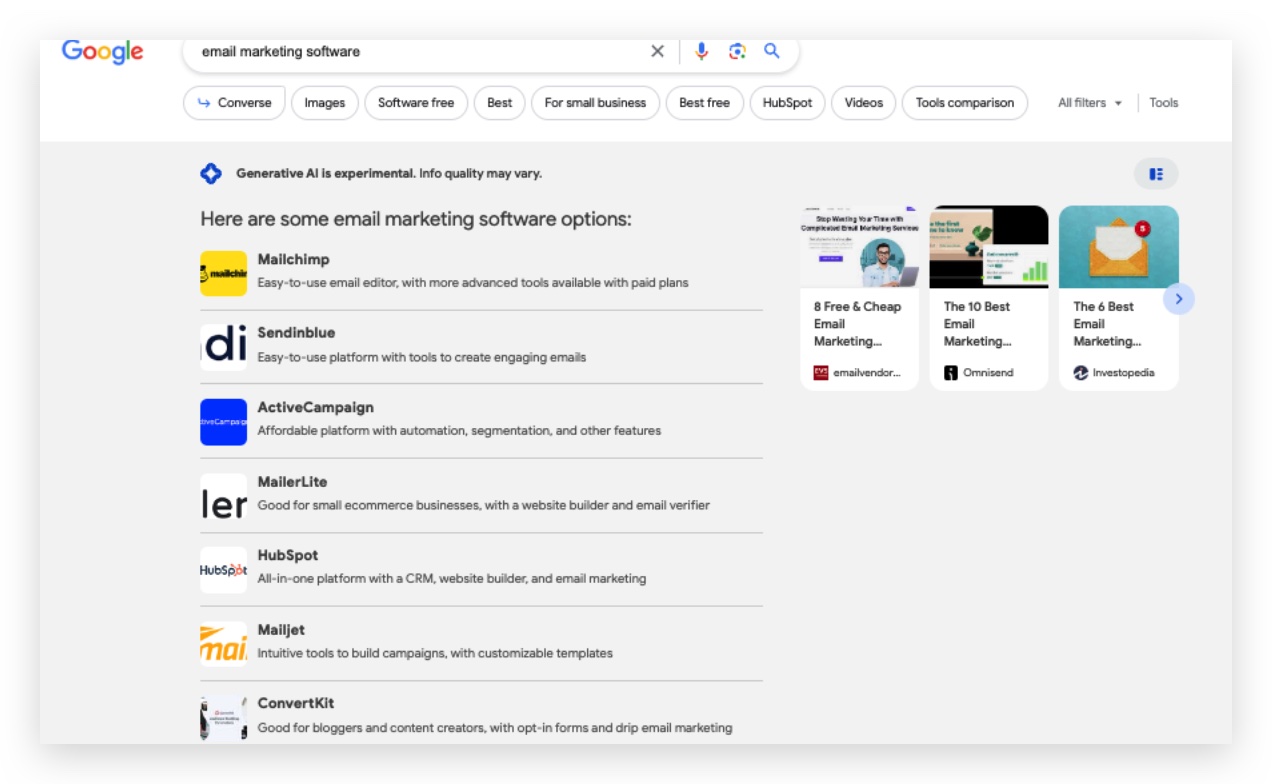The height and width of the screenshot is (784, 1272).
Task: Advance the article carousel with next arrow
Action: (1179, 298)
